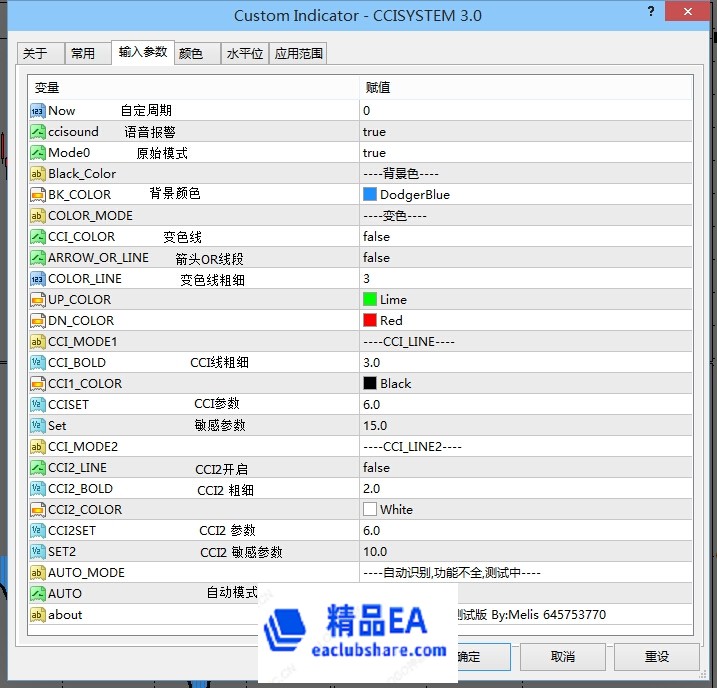The image size is (717, 688).
Task: Select the Lime swatch for UP_COLOR
Action: [x=370, y=300]
